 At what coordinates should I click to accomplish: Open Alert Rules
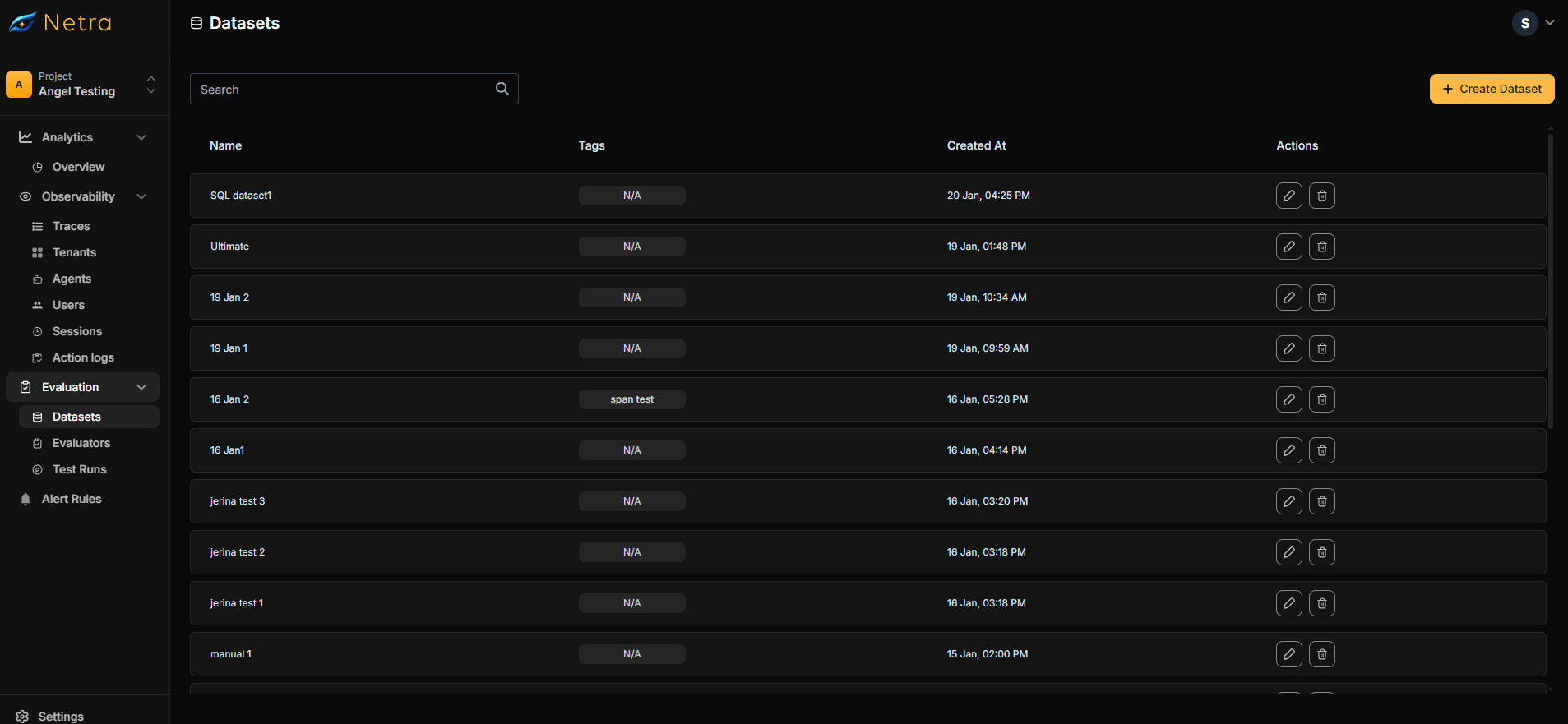[72, 499]
